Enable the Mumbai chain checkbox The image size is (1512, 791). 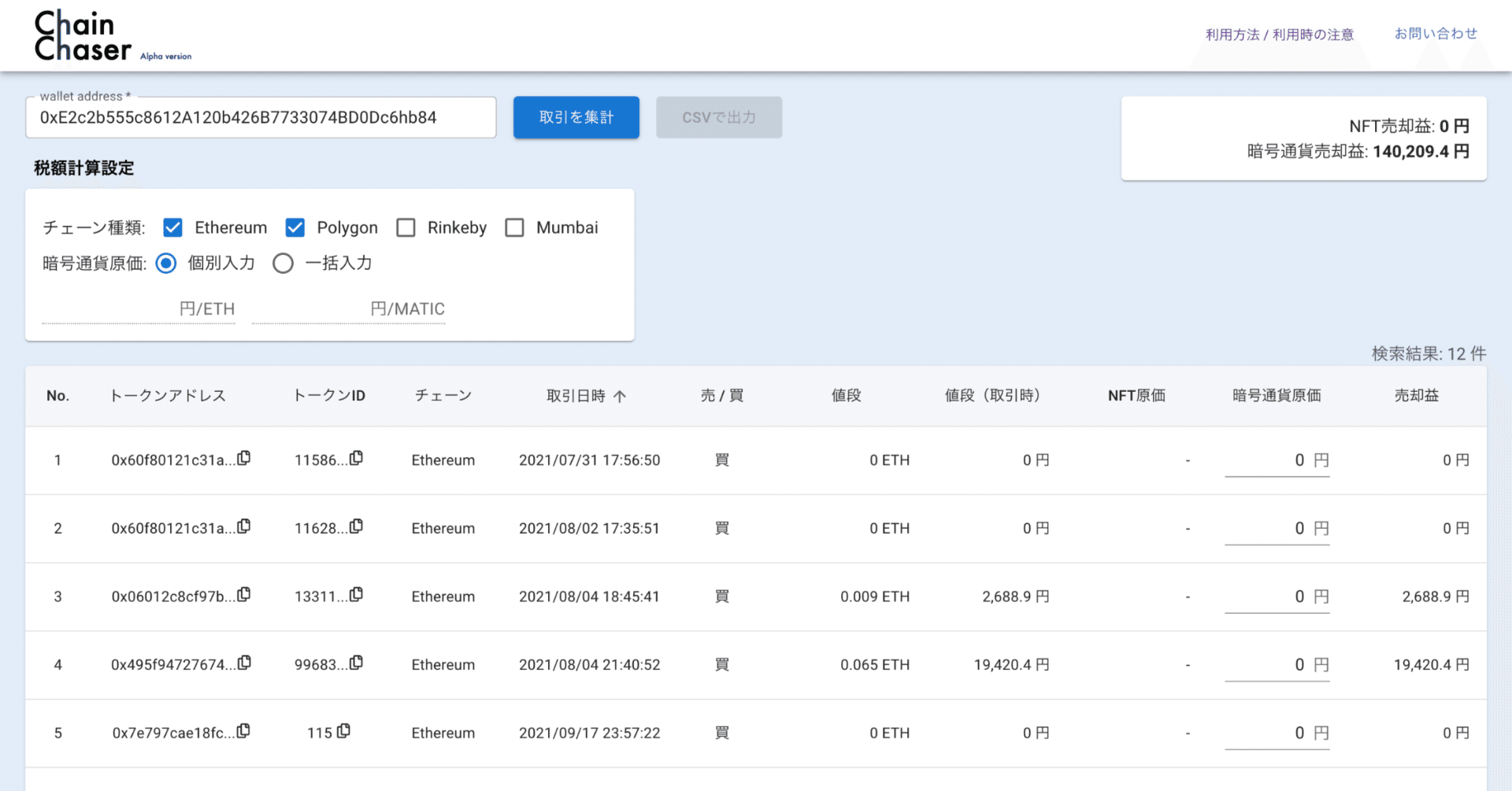coord(515,227)
